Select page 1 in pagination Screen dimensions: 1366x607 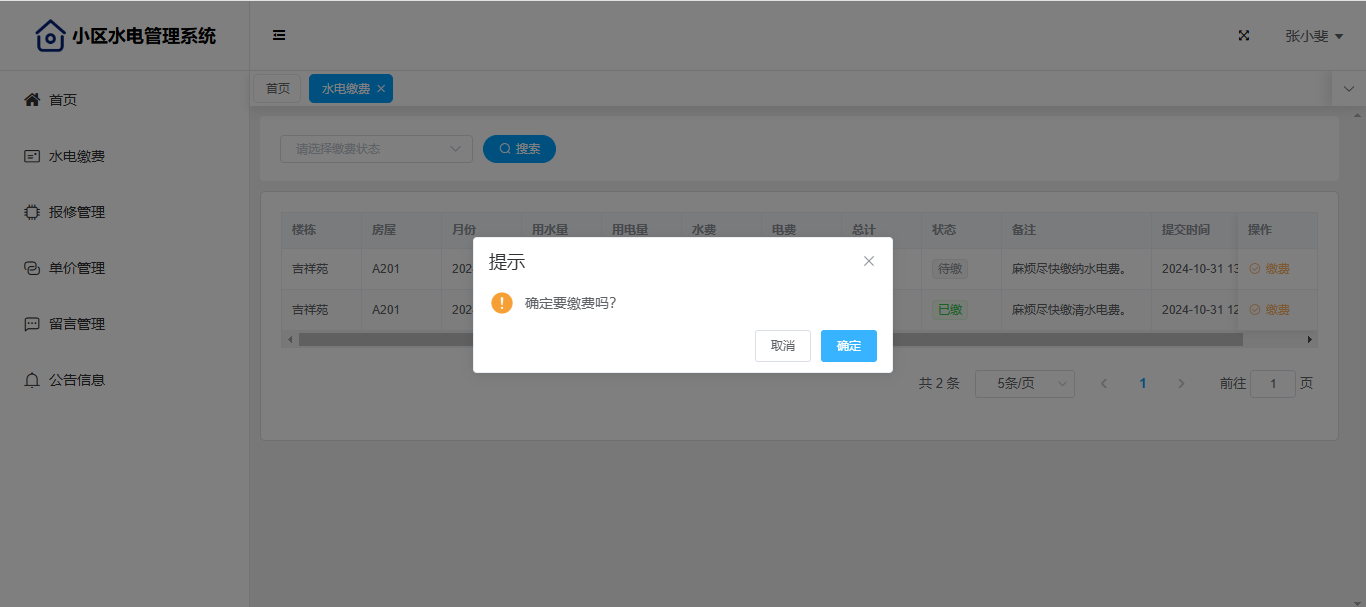(1143, 384)
